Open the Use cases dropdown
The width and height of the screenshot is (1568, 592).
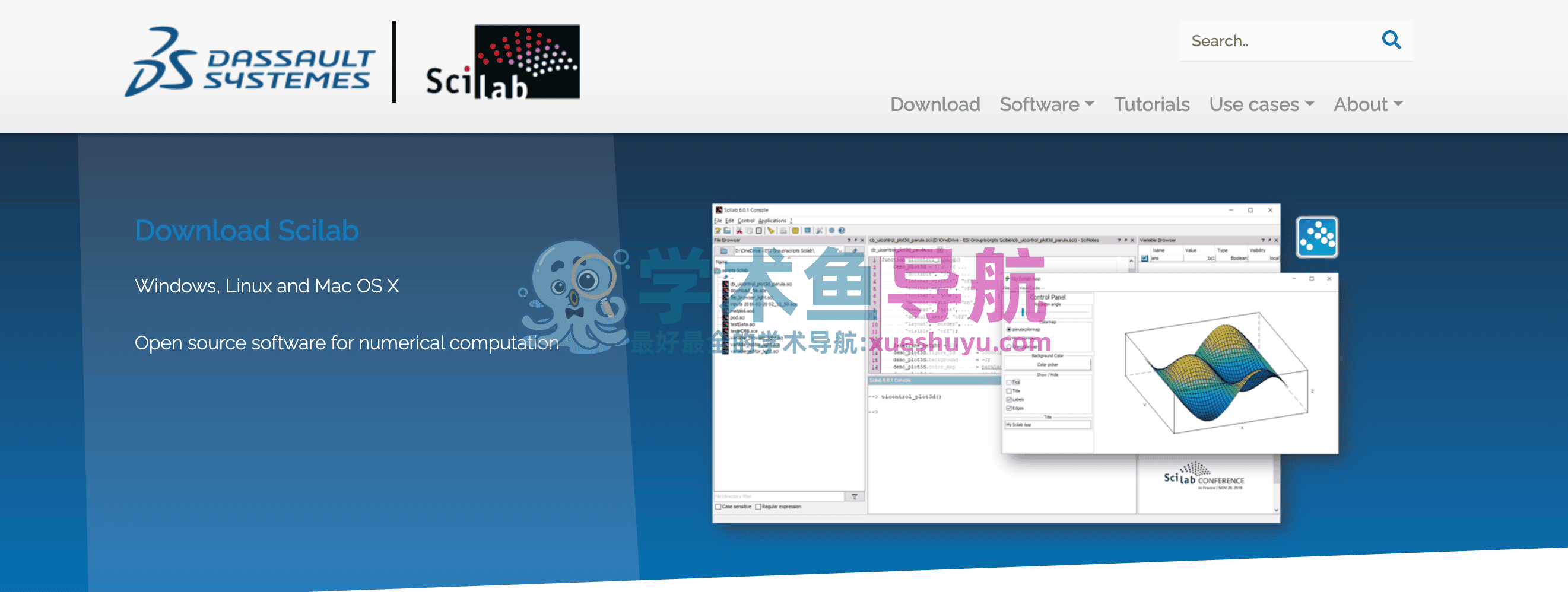coord(1261,104)
